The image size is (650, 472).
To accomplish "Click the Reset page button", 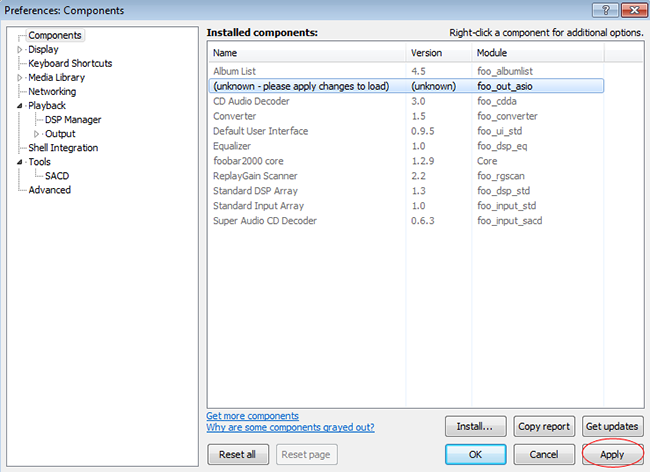I will pyautogui.click(x=306, y=455).
